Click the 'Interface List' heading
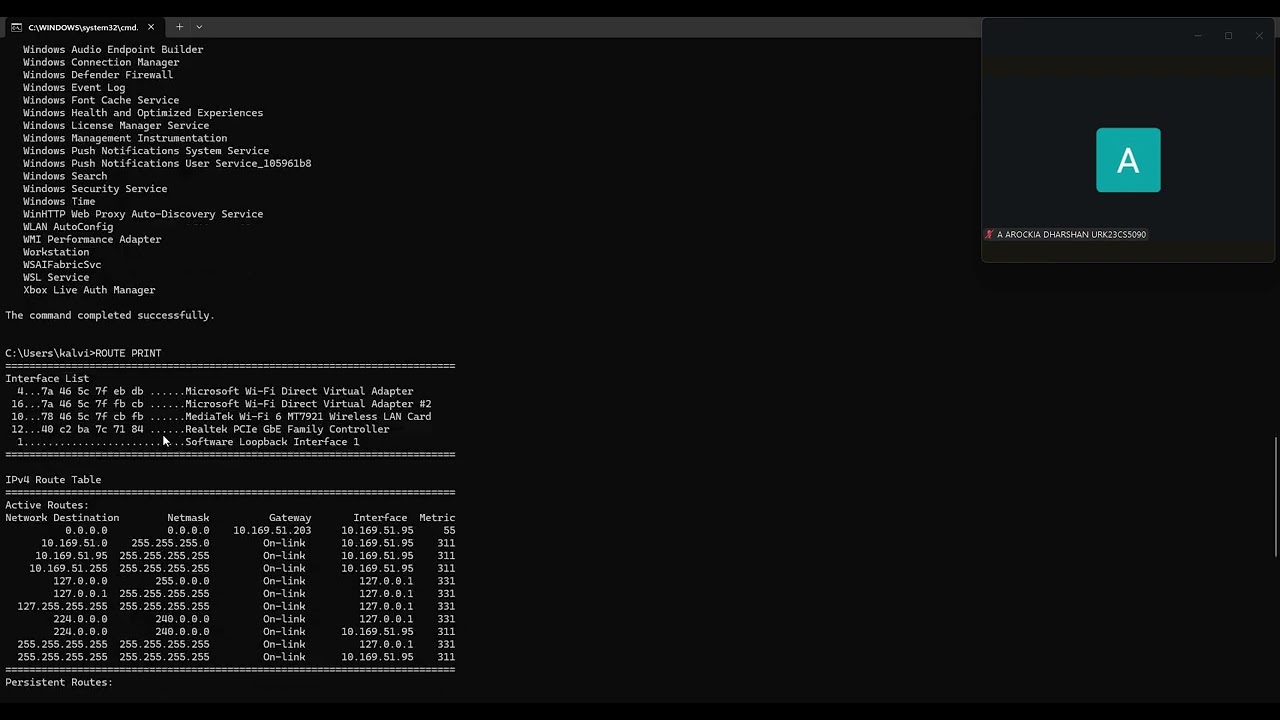Screen dimensions: 1280x720 47,379
